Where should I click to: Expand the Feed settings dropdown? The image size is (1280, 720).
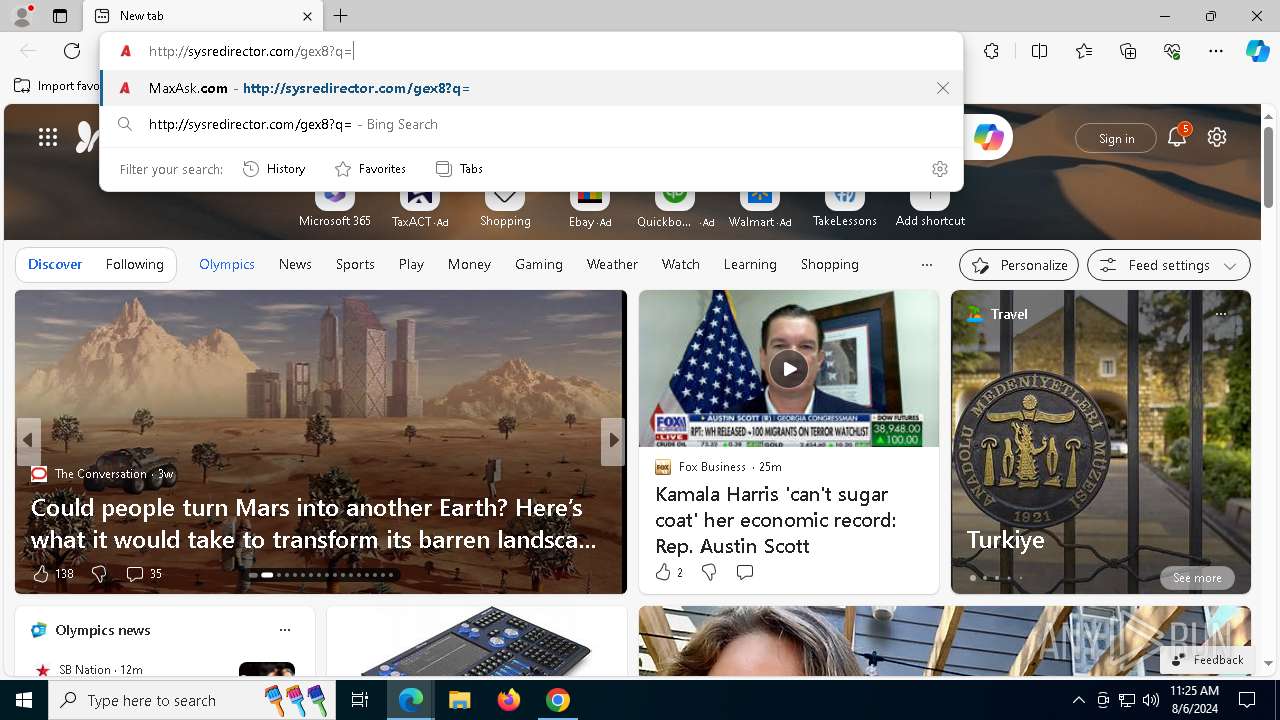pos(1169,265)
